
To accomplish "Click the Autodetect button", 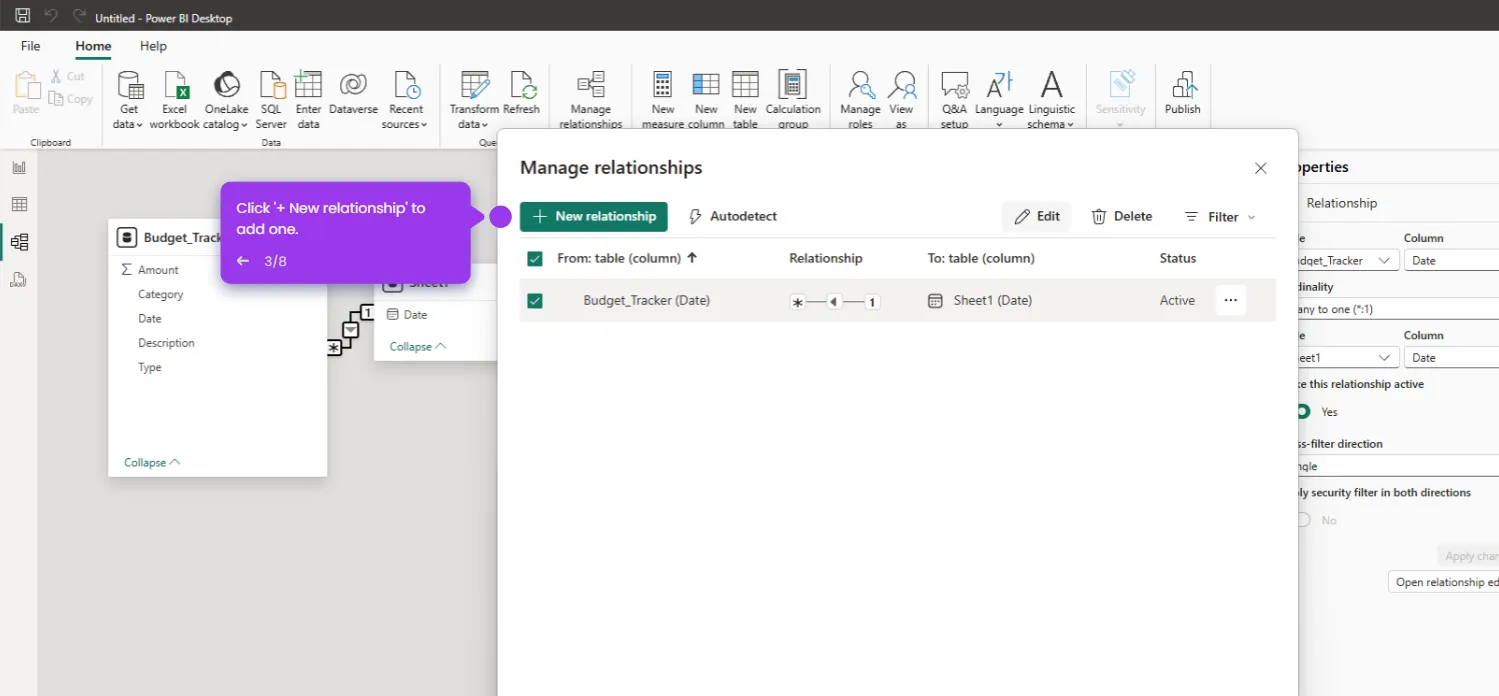I will (733, 216).
